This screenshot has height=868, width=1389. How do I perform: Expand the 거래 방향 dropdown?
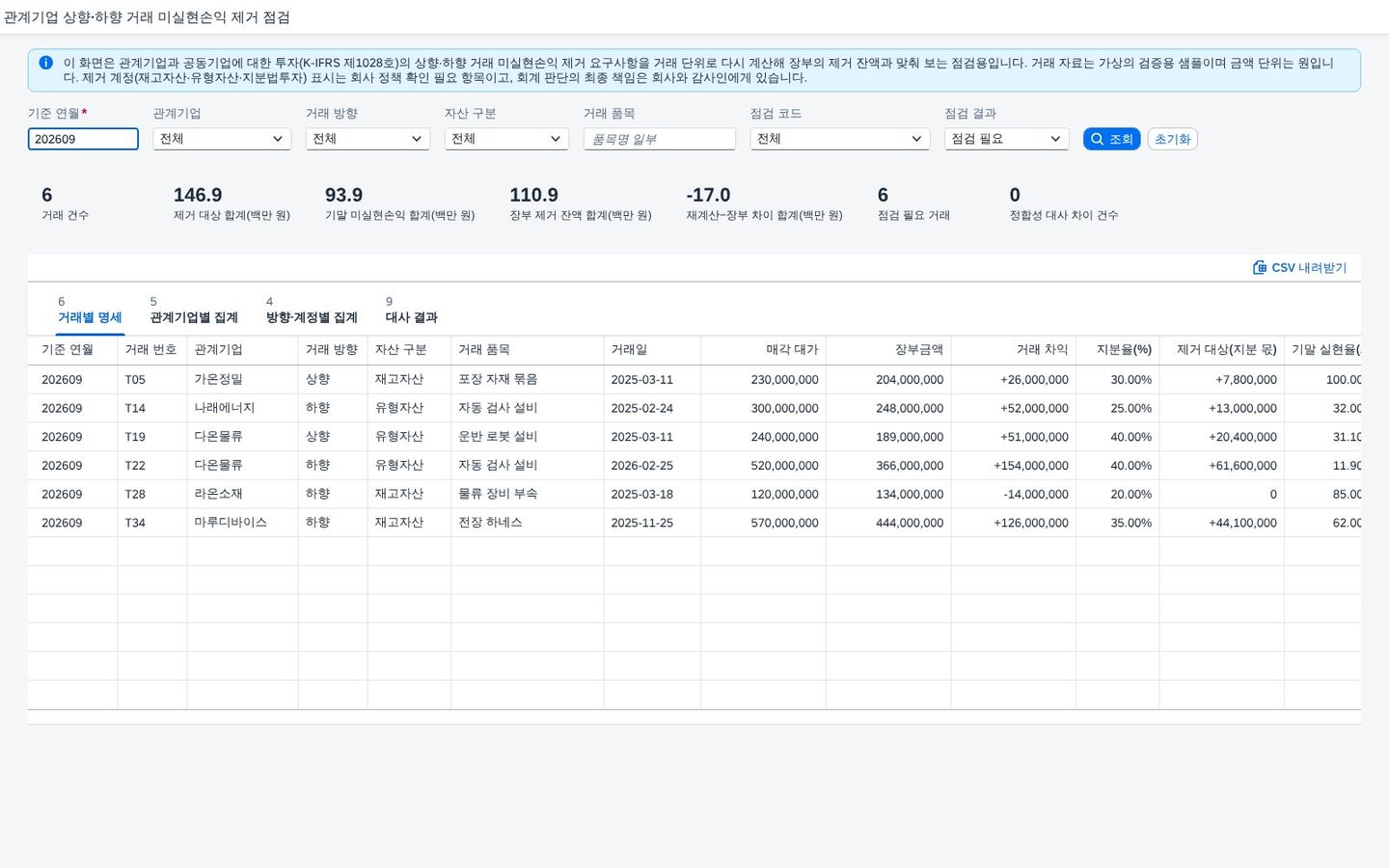tap(368, 139)
